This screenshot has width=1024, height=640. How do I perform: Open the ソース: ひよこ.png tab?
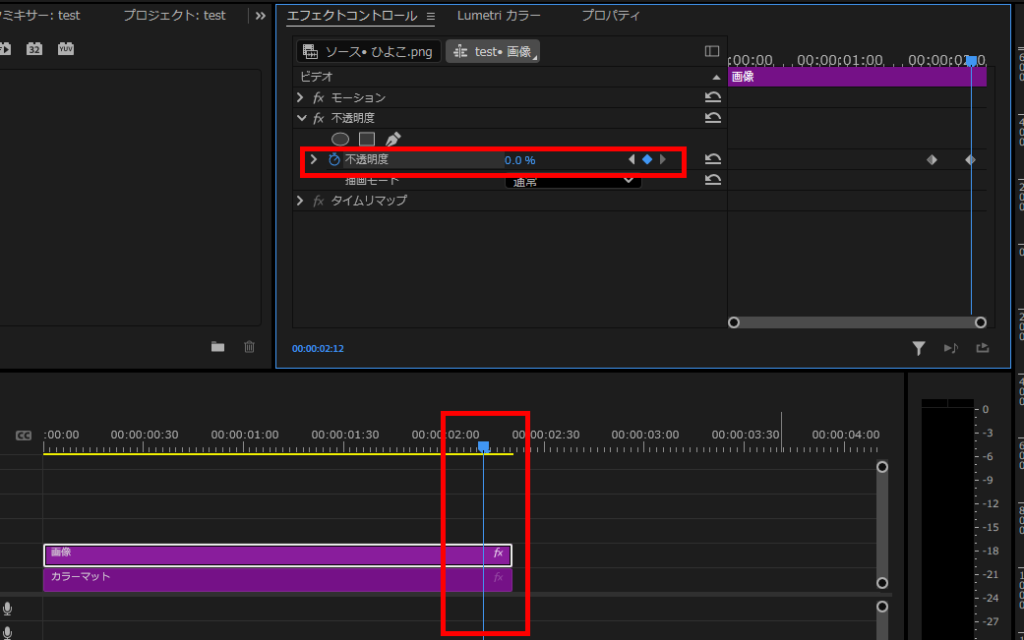tap(367, 49)
